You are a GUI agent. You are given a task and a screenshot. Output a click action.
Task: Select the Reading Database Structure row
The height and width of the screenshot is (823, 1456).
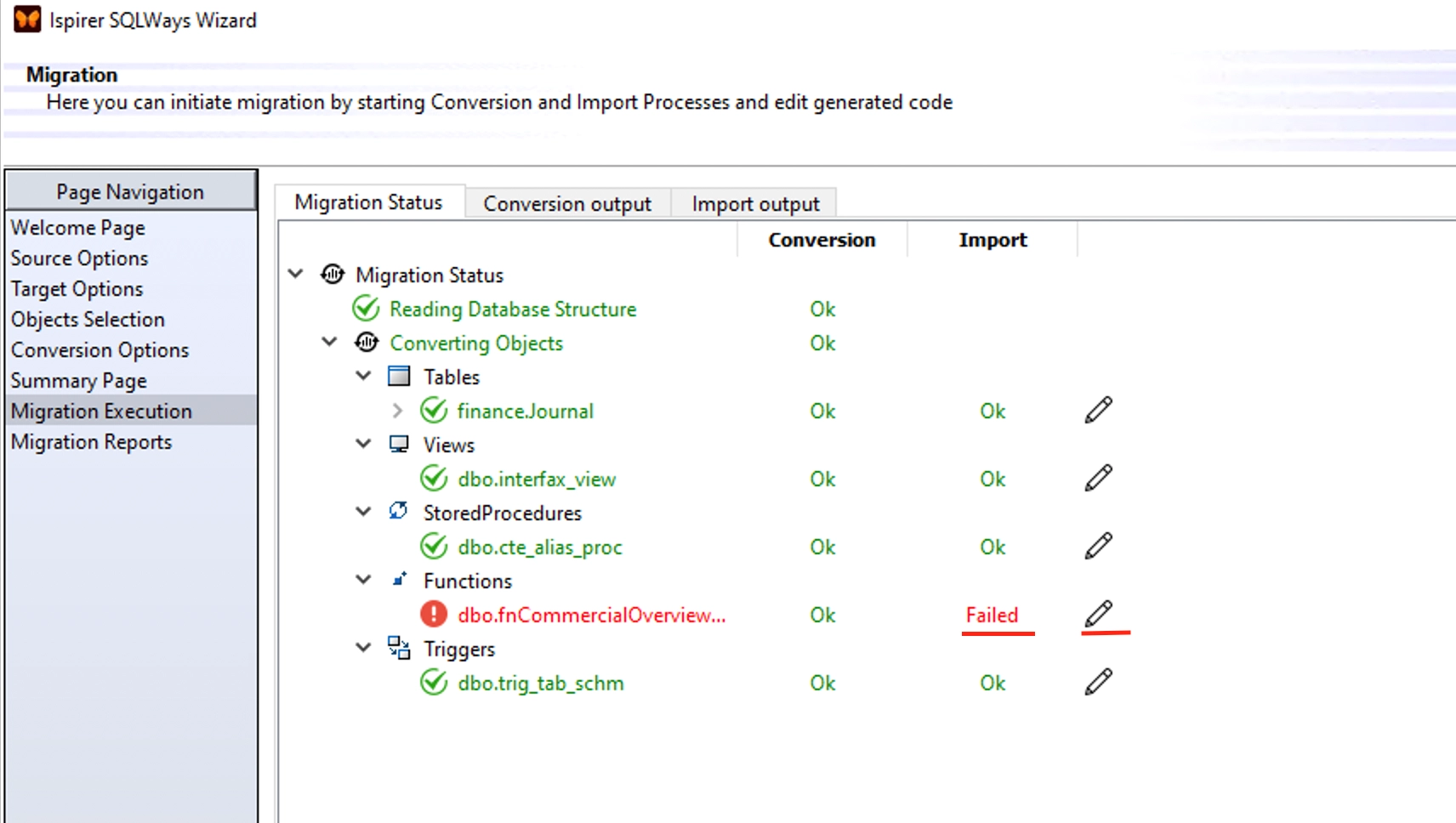pos(513,309)
